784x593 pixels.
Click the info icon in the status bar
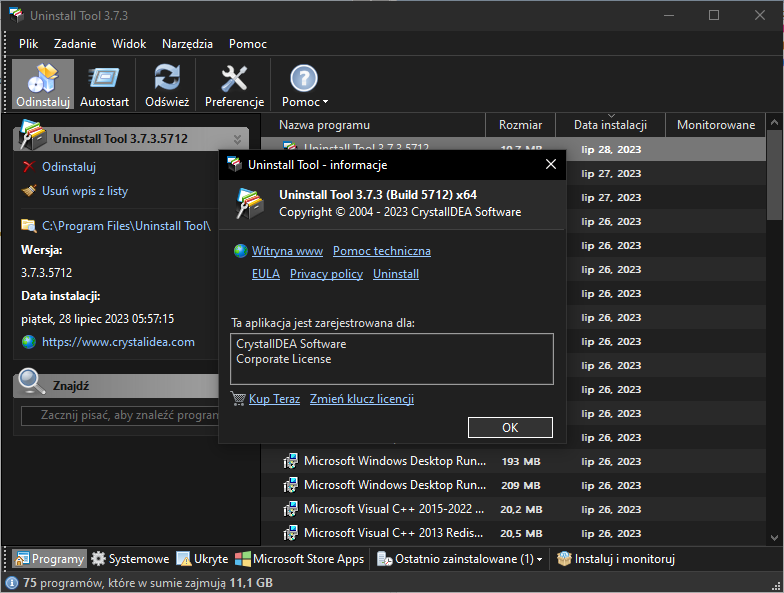click(x=12, y=583)
